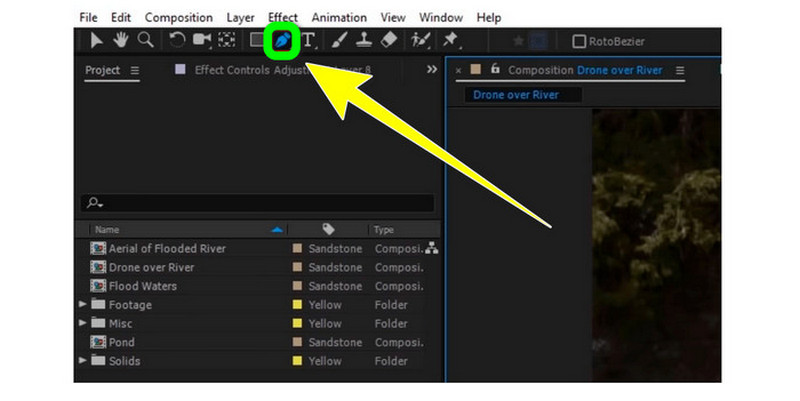
Task: Select the Pond composition
Action: [x=122, y=342]
